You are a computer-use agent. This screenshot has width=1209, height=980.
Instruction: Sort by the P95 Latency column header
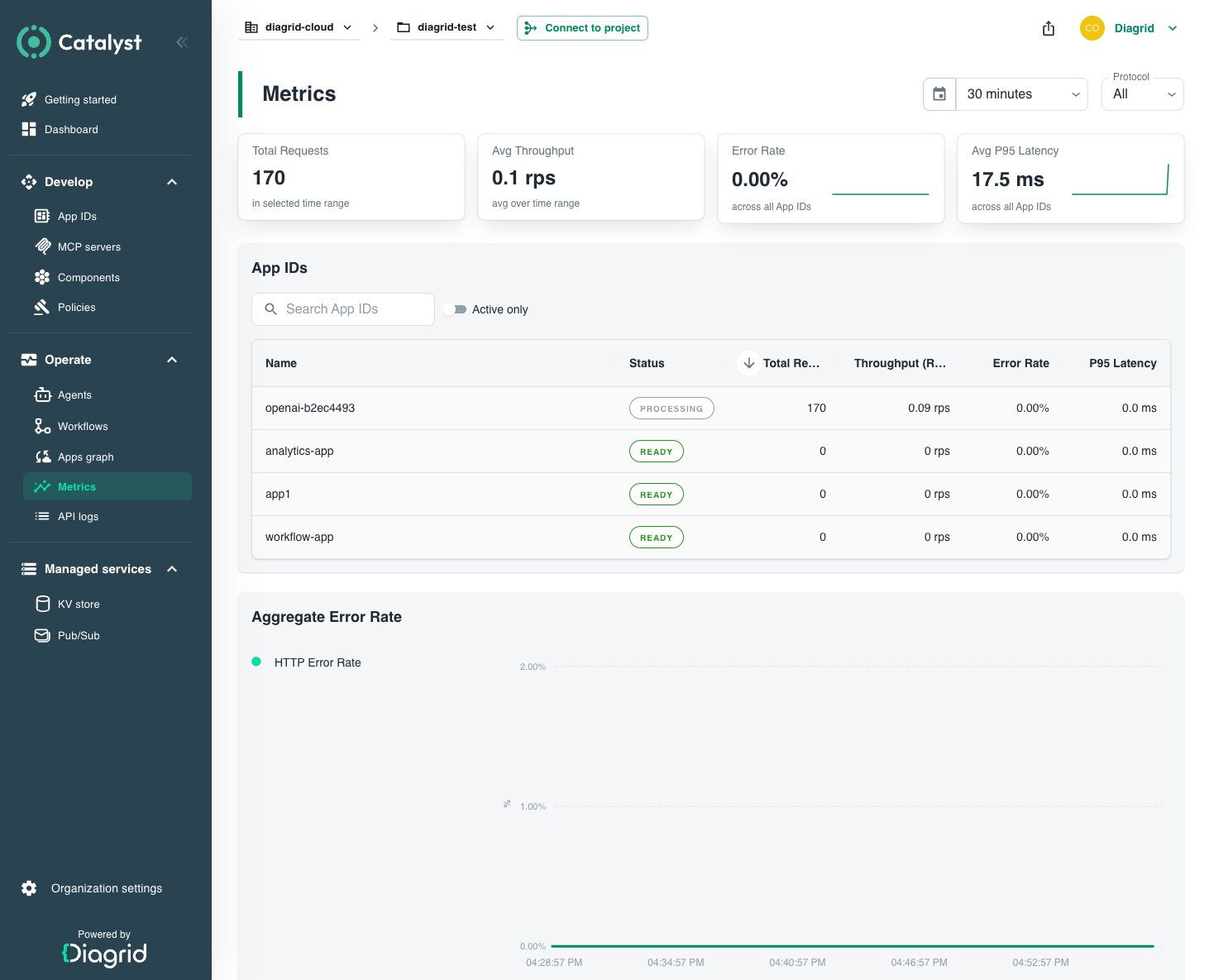1123,363
